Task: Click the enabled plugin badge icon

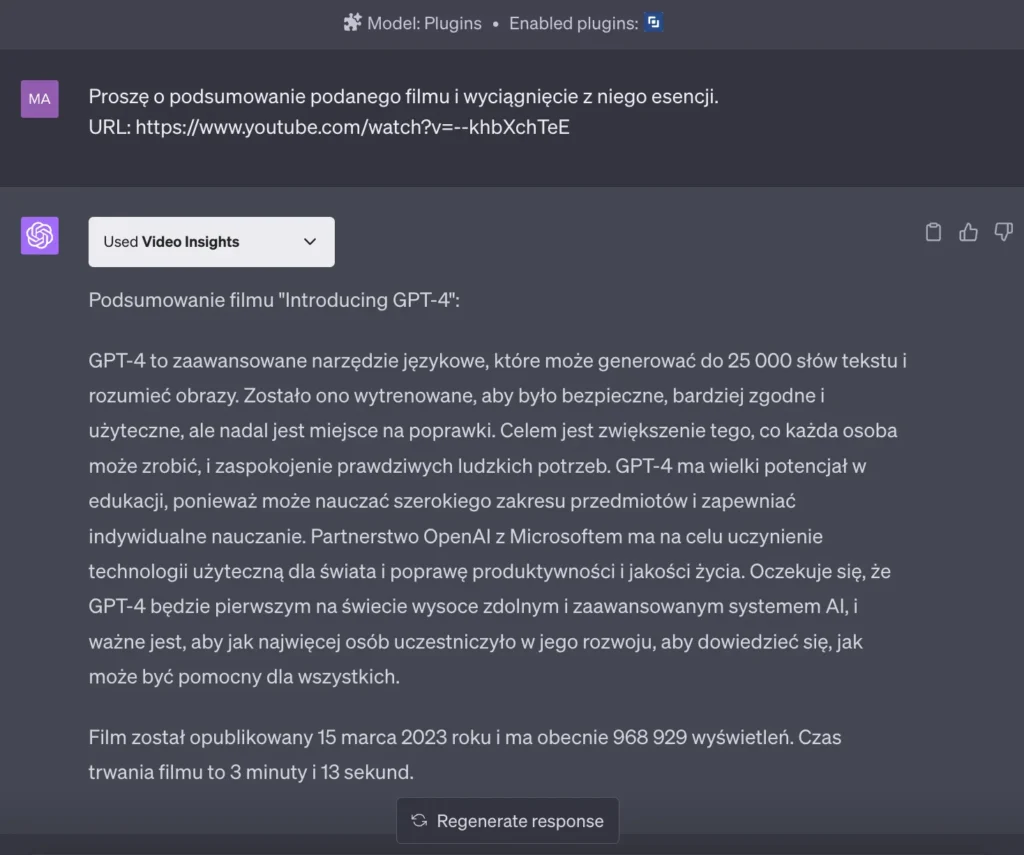Action: coord(654,22)
